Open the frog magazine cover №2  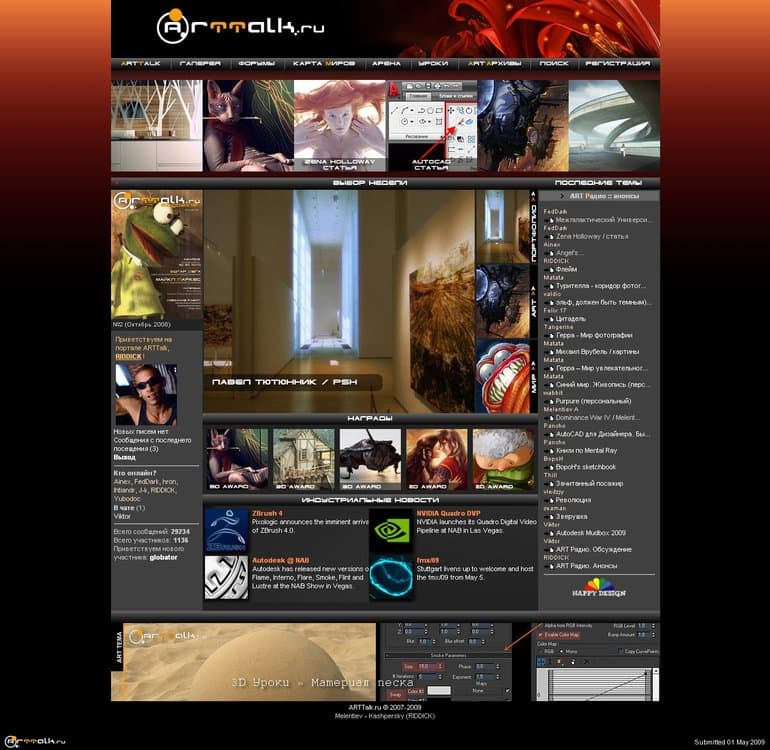click(157, 254)
